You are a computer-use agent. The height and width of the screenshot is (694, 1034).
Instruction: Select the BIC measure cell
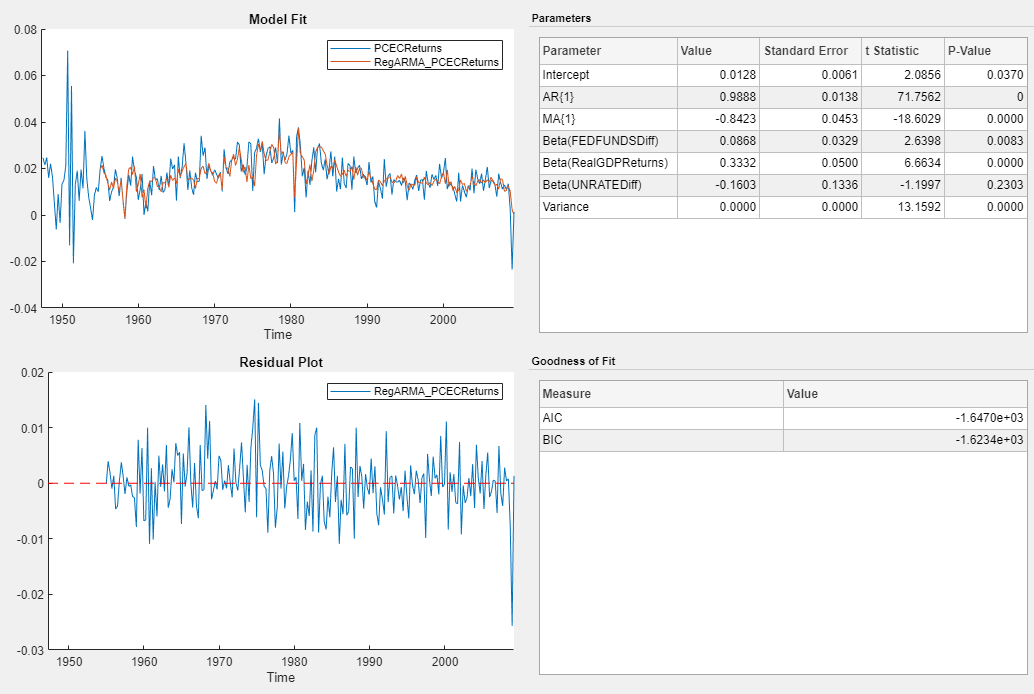point(661,440)
